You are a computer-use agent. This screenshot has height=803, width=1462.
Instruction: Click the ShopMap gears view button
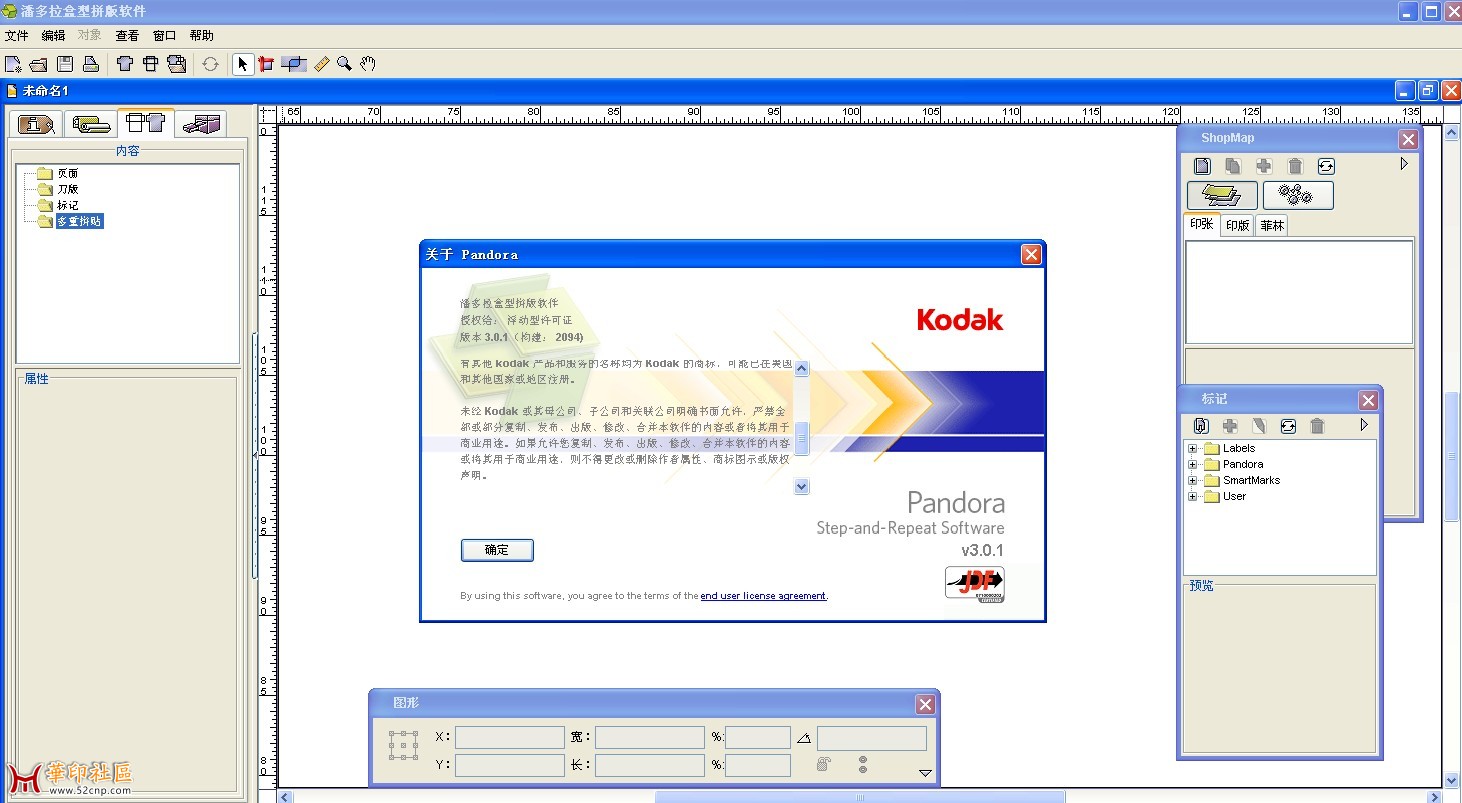[1298, 195]
